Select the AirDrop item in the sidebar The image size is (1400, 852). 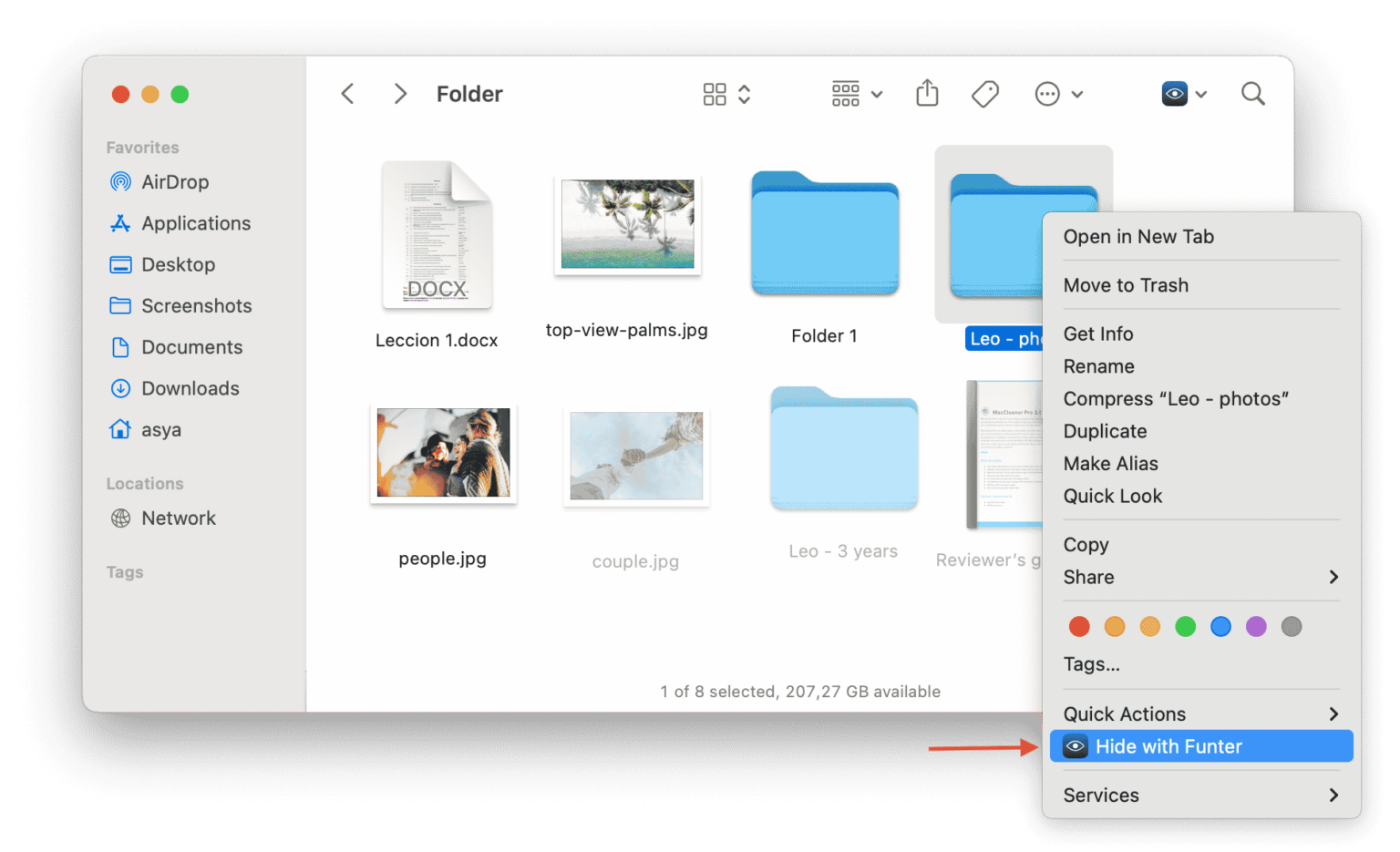tap(175, 181)
